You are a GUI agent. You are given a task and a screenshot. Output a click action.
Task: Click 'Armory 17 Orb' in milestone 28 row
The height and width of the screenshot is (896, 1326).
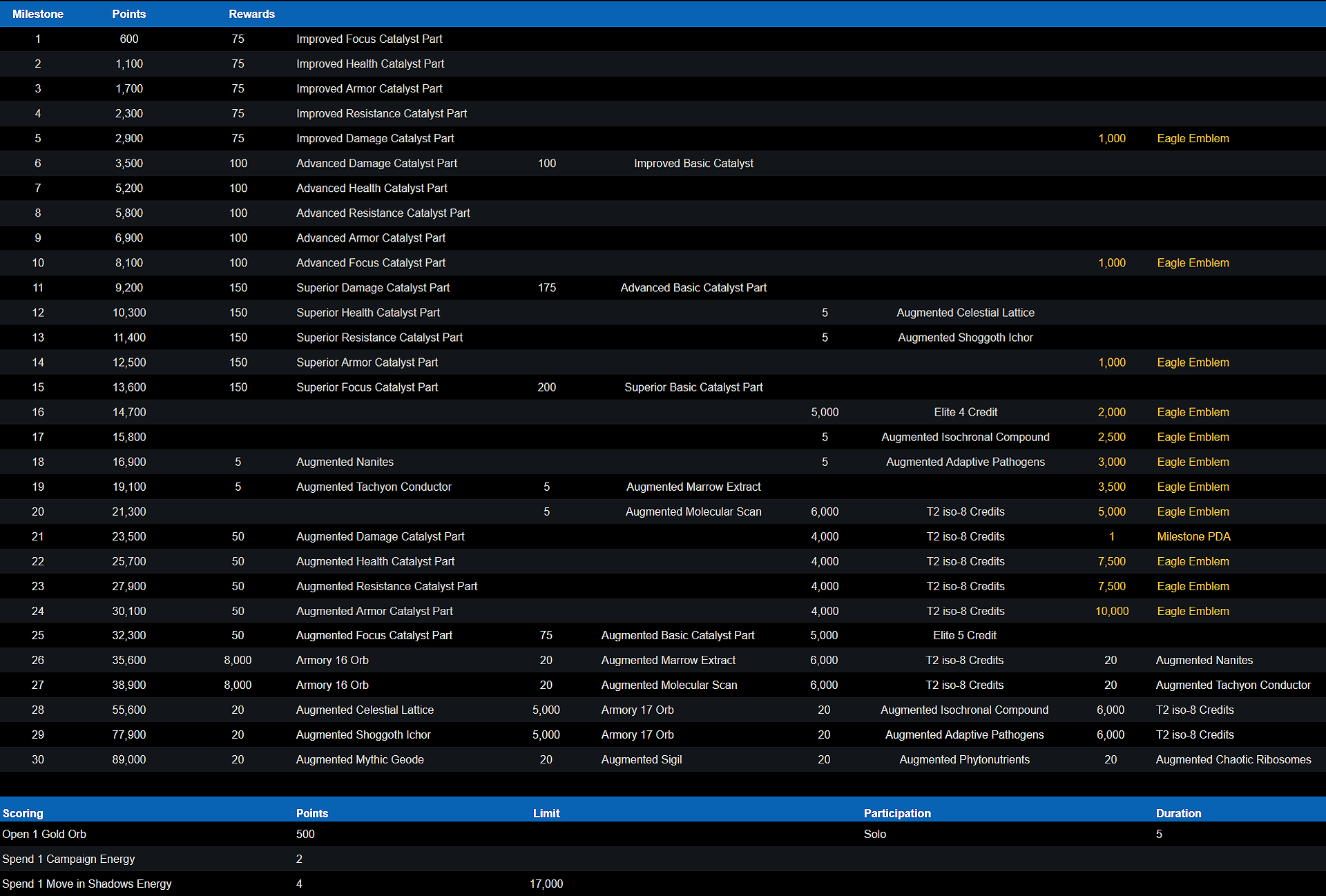[637, 710]
